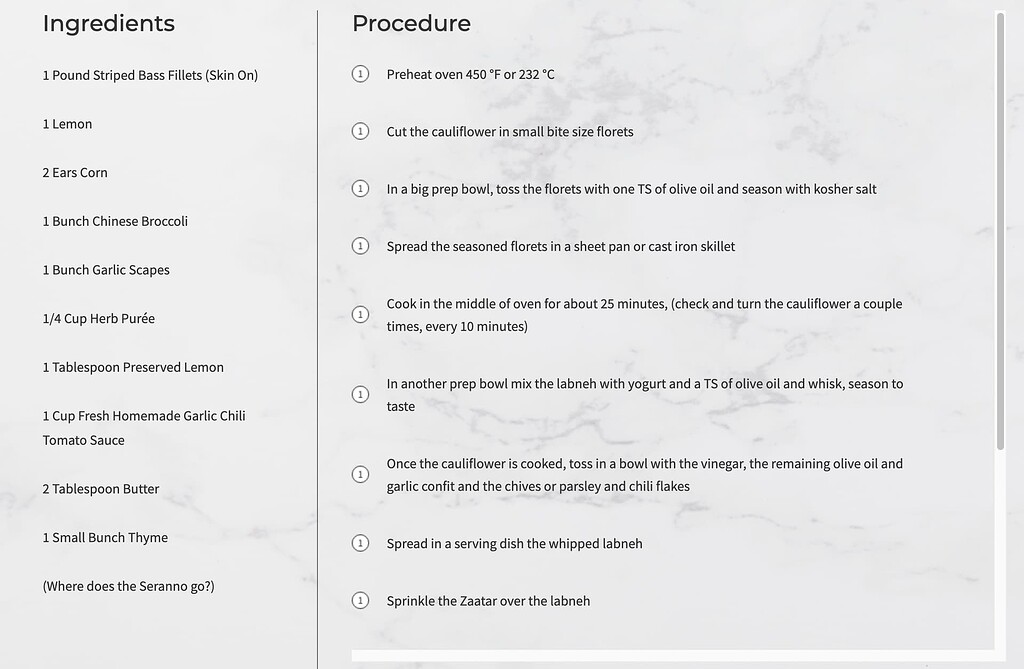This screenshot has height=669, width=1024.
Task: Click step circle next to Spread seasoned florets
Action: point(361,246)
